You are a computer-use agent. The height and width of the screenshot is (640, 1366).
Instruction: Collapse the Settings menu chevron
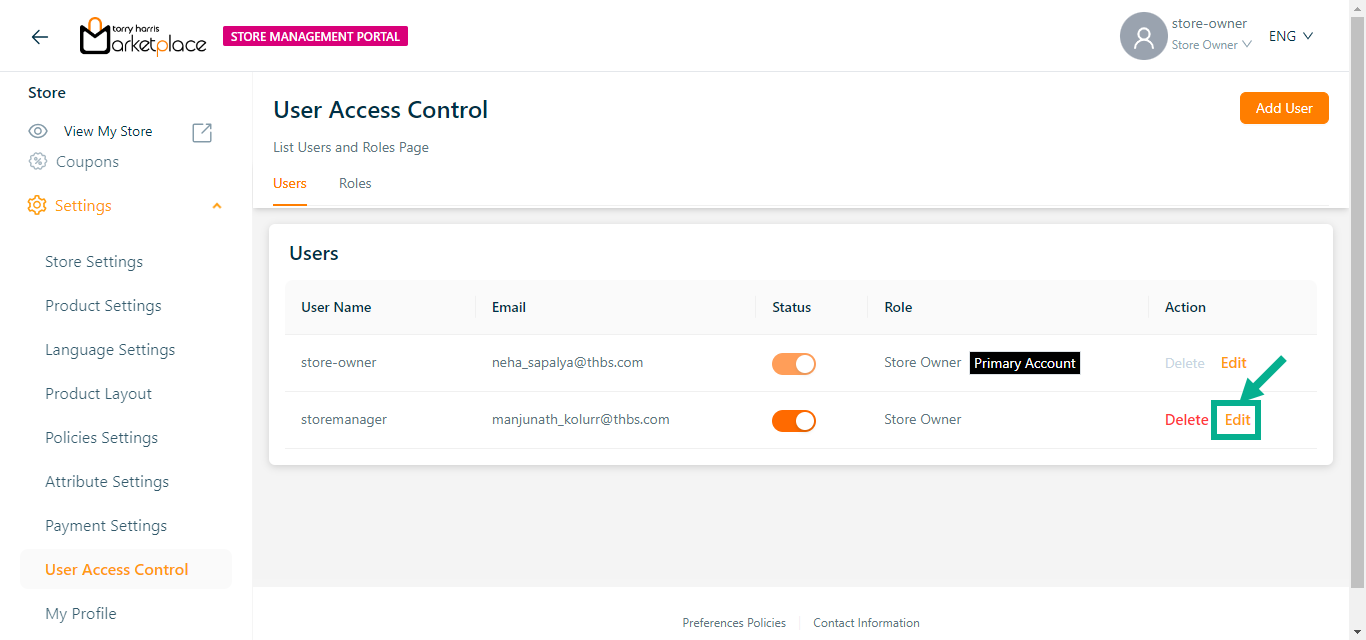pos(217,206)
